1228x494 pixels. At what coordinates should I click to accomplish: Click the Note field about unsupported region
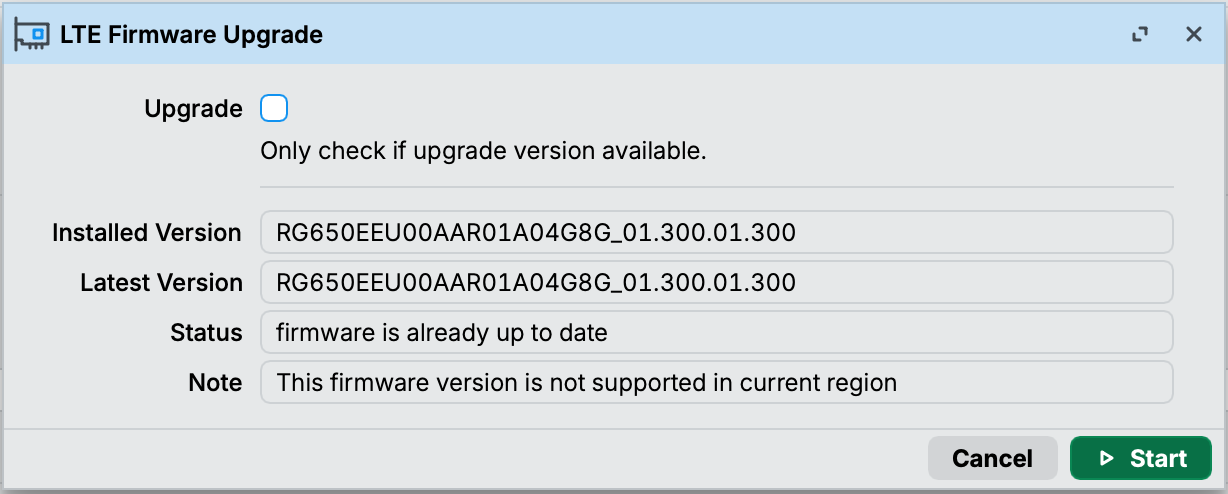(x=716, y=382)
